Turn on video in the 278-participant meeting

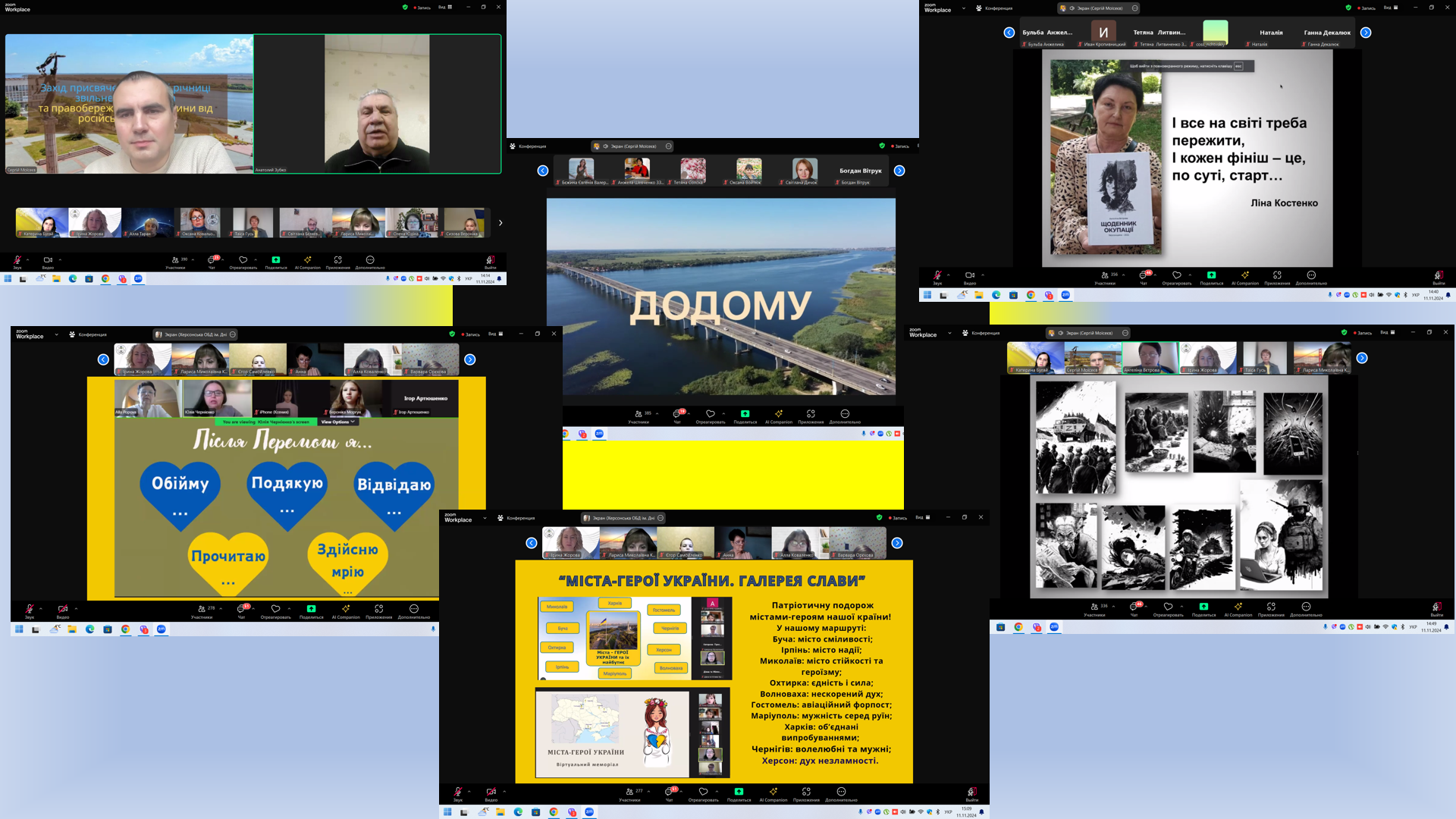63,610
